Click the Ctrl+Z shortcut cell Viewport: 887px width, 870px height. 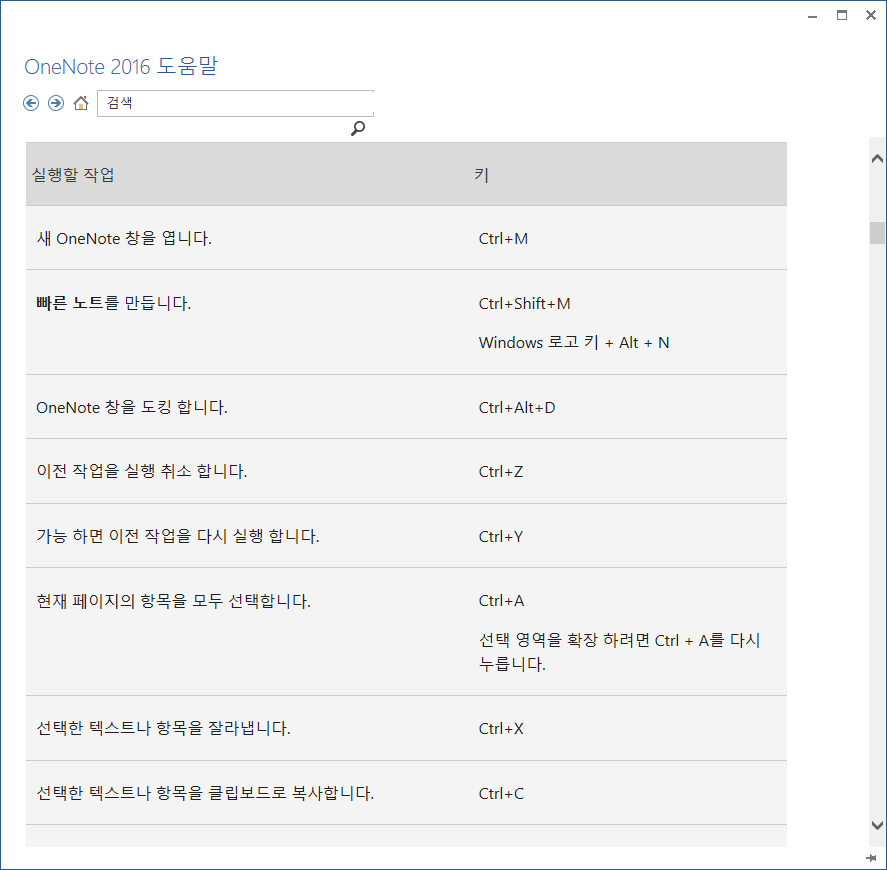click(501, 472)
